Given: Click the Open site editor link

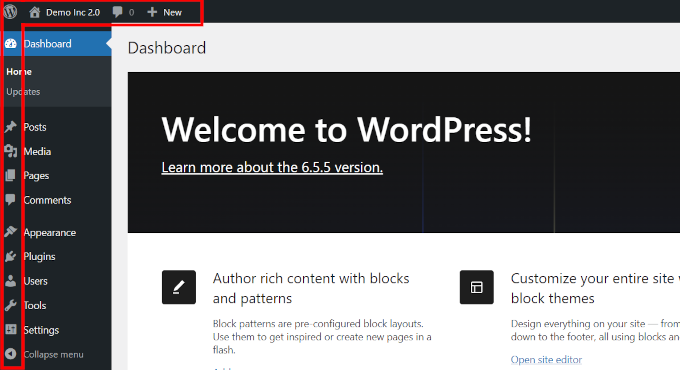Looking at the screenshot, I should [546, 360].
